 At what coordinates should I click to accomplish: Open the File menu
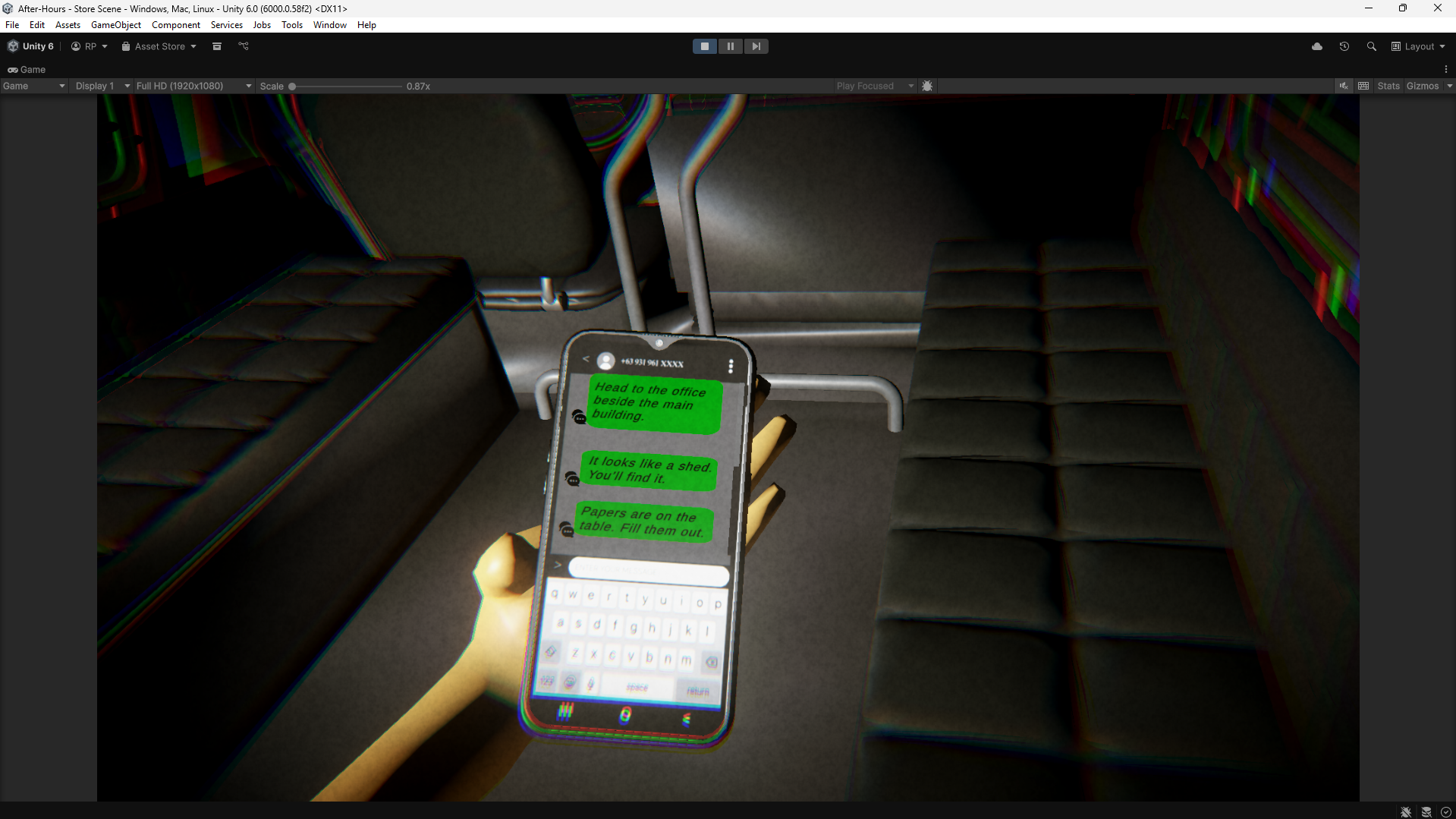tap(12, 25)
